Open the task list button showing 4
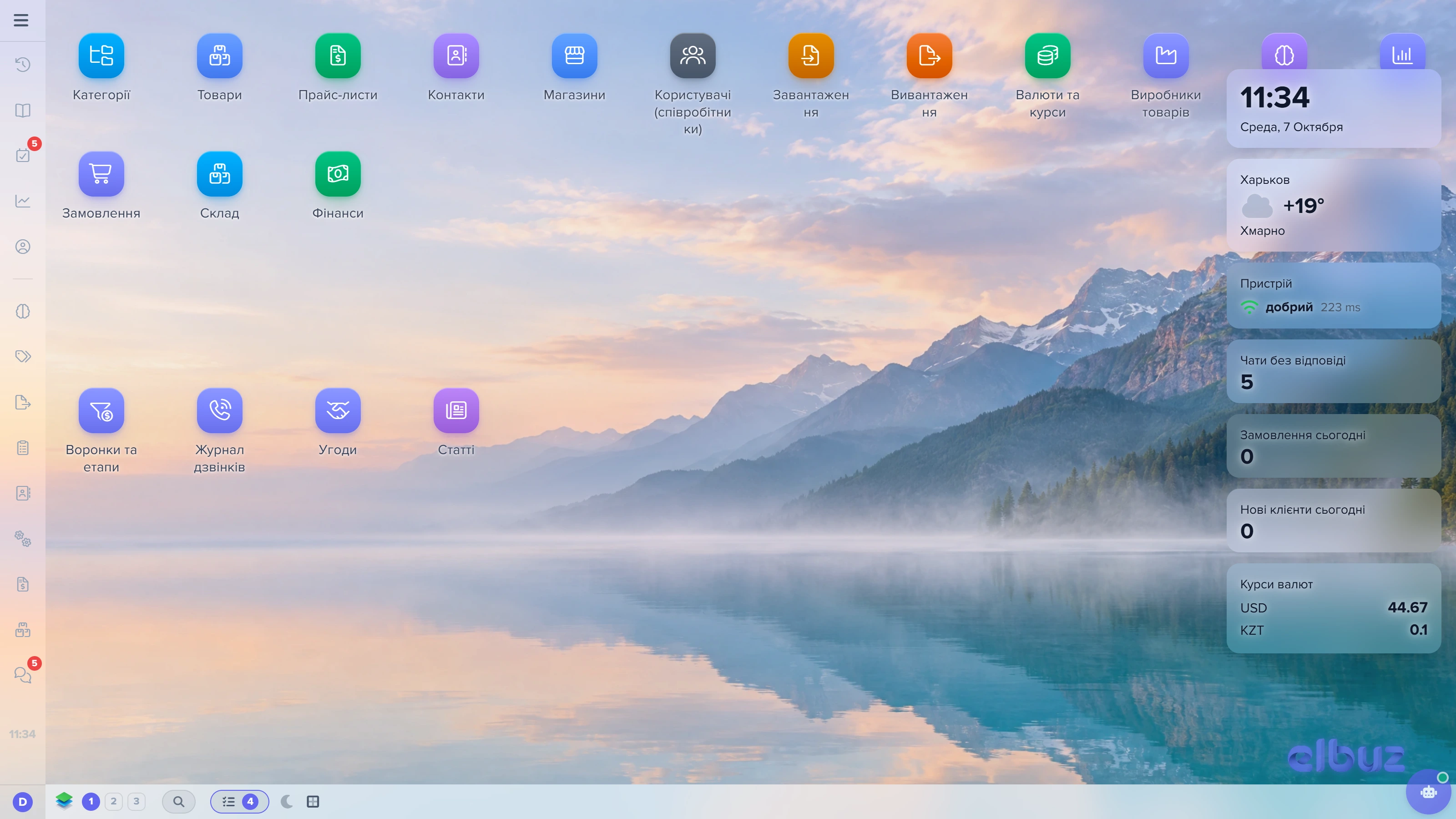Image resolution: width=1456 pixels, height=819 pixels. click(239, 801)
